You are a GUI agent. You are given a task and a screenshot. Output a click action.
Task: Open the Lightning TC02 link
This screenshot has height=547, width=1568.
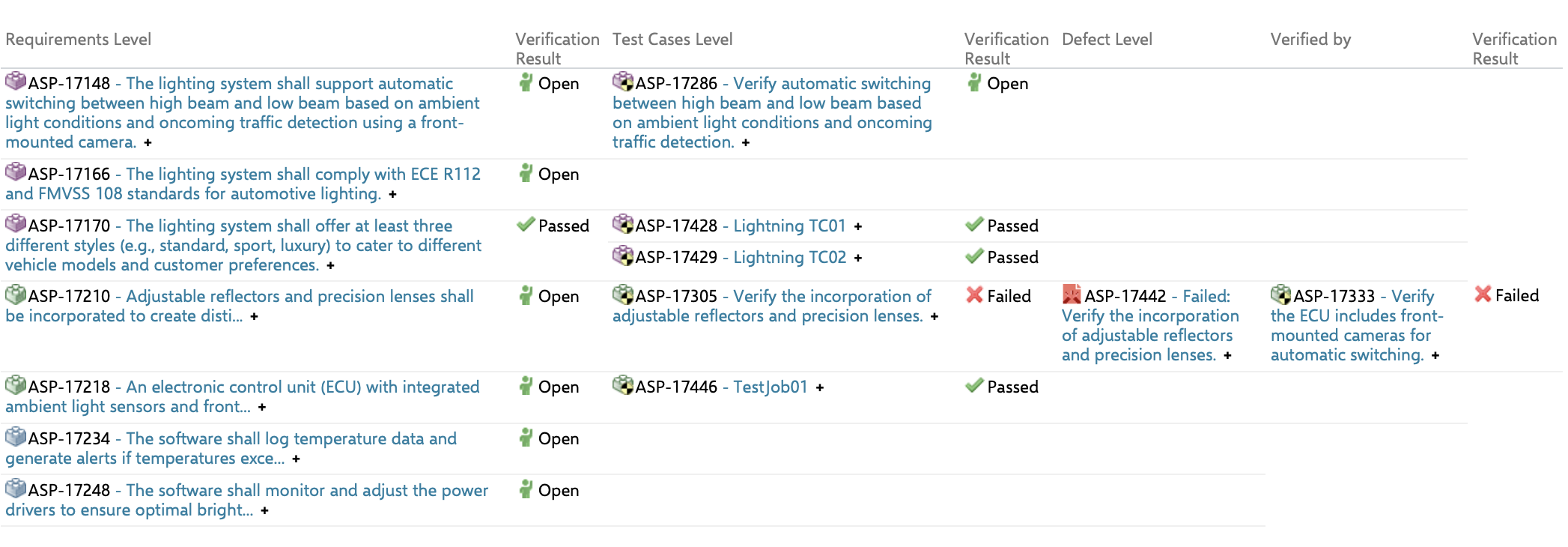(x=789, y=257)
